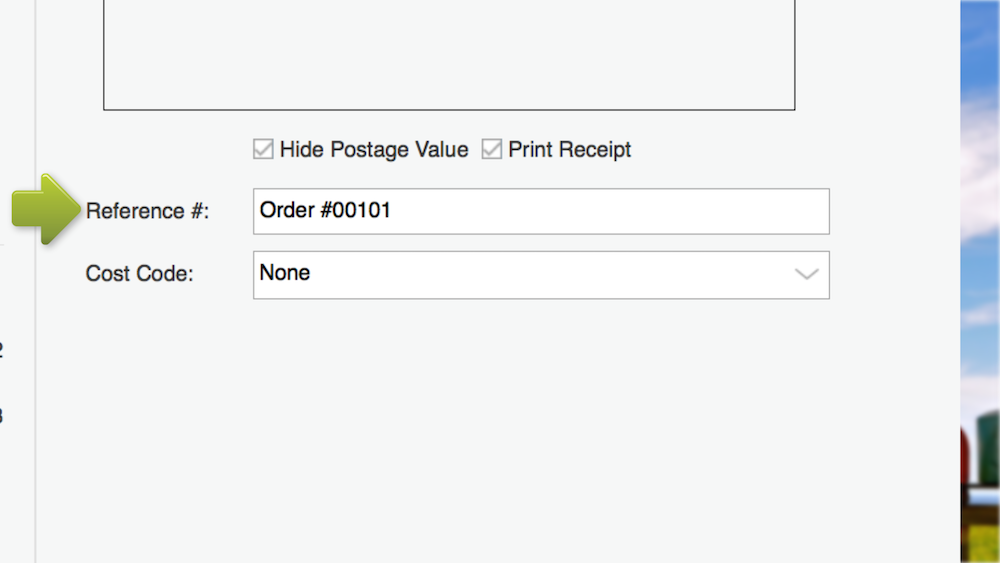Viewport: 1000px width, 563px height.
Task: Click inside the Reference # input field
Action: pyautogui.click(x=540, y=211)
